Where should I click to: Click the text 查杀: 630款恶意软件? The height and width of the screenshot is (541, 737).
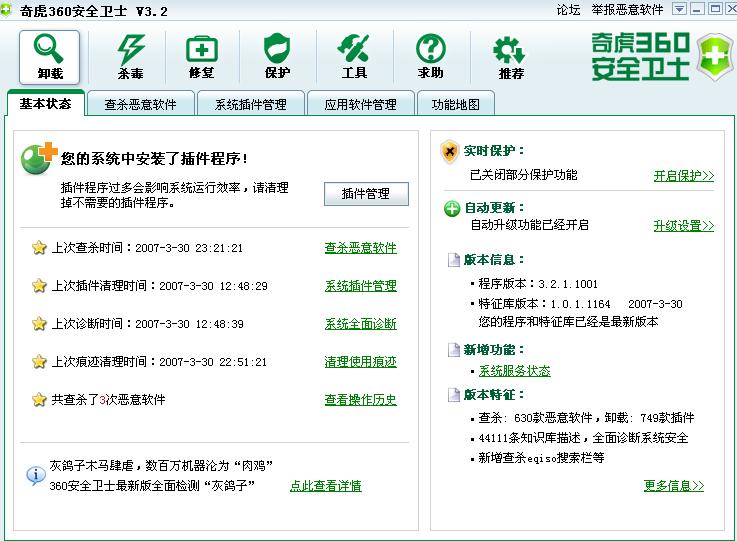coord(535,417)
